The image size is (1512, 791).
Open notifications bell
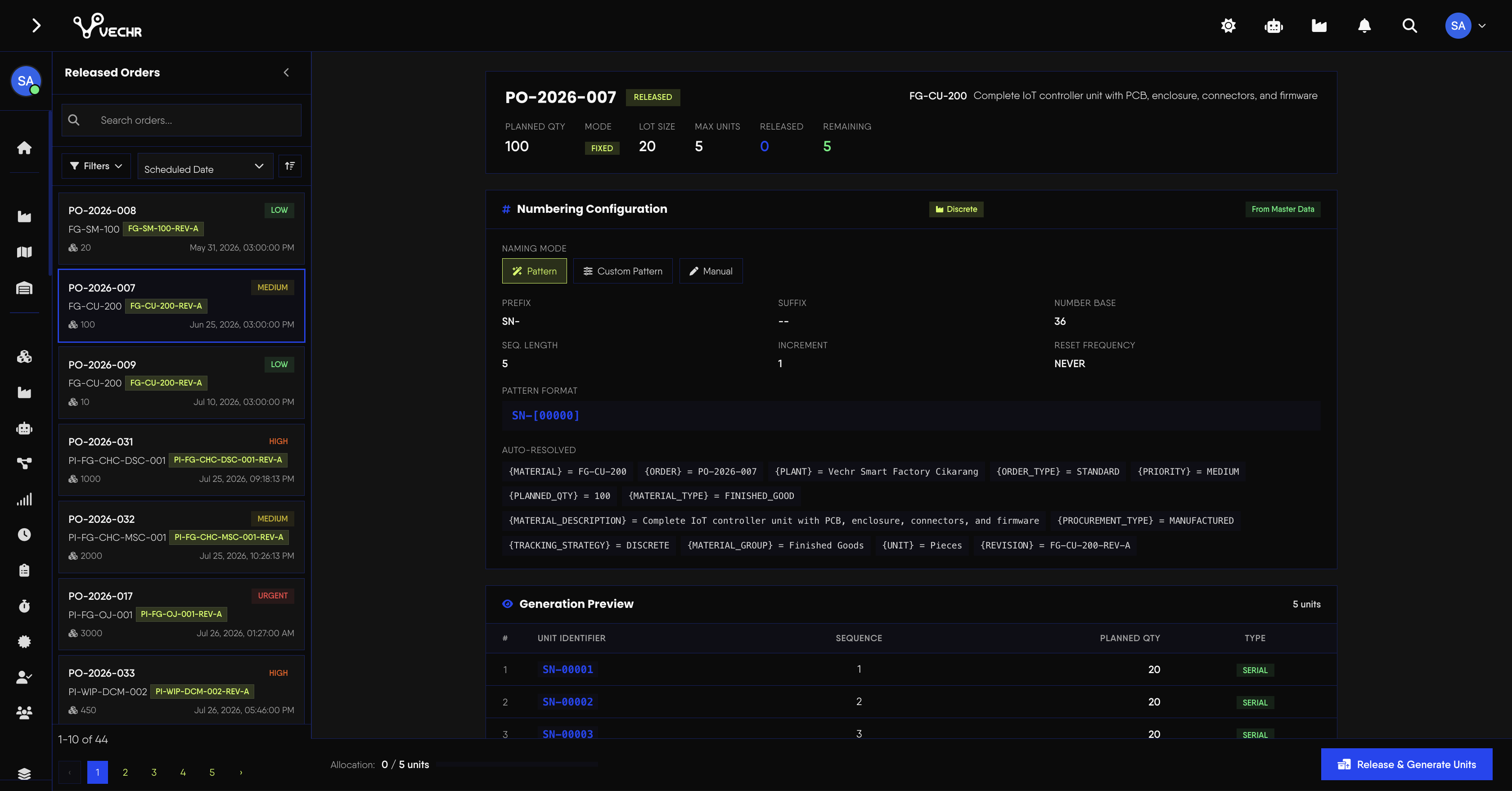(x=1364, y=25)
